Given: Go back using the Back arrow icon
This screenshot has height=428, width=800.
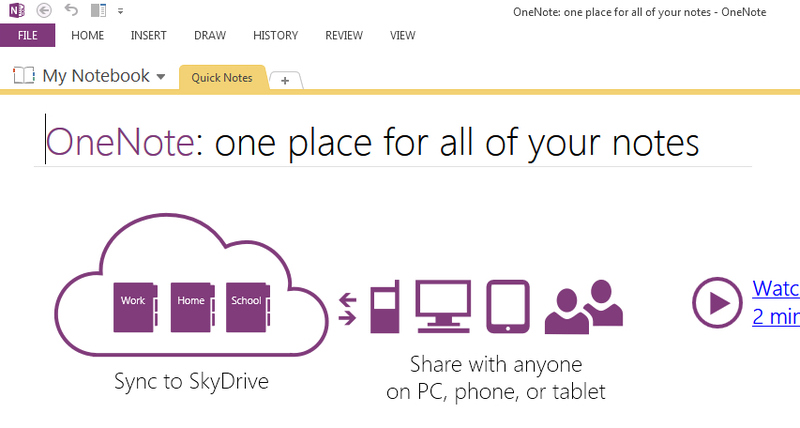Looking at the screenshot, I should 44,10.
